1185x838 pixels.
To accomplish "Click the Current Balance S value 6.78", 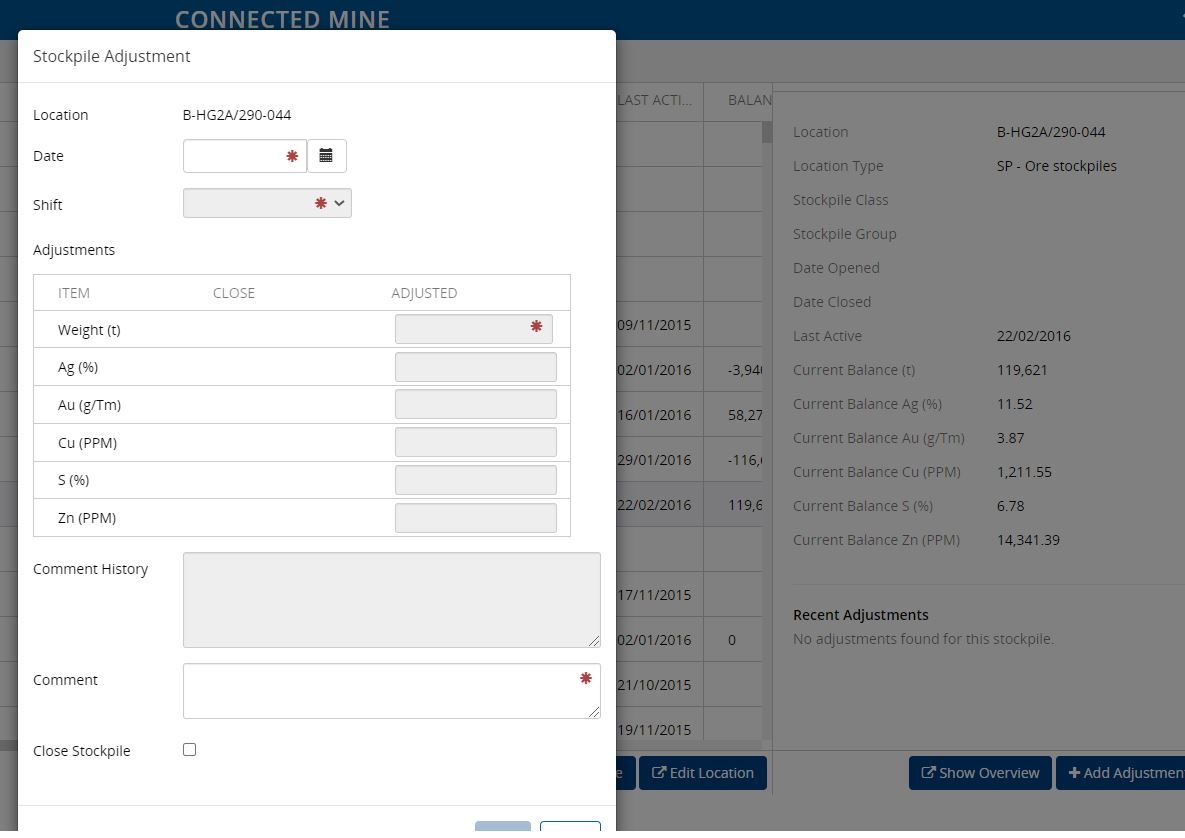I will pos(1010,506).
